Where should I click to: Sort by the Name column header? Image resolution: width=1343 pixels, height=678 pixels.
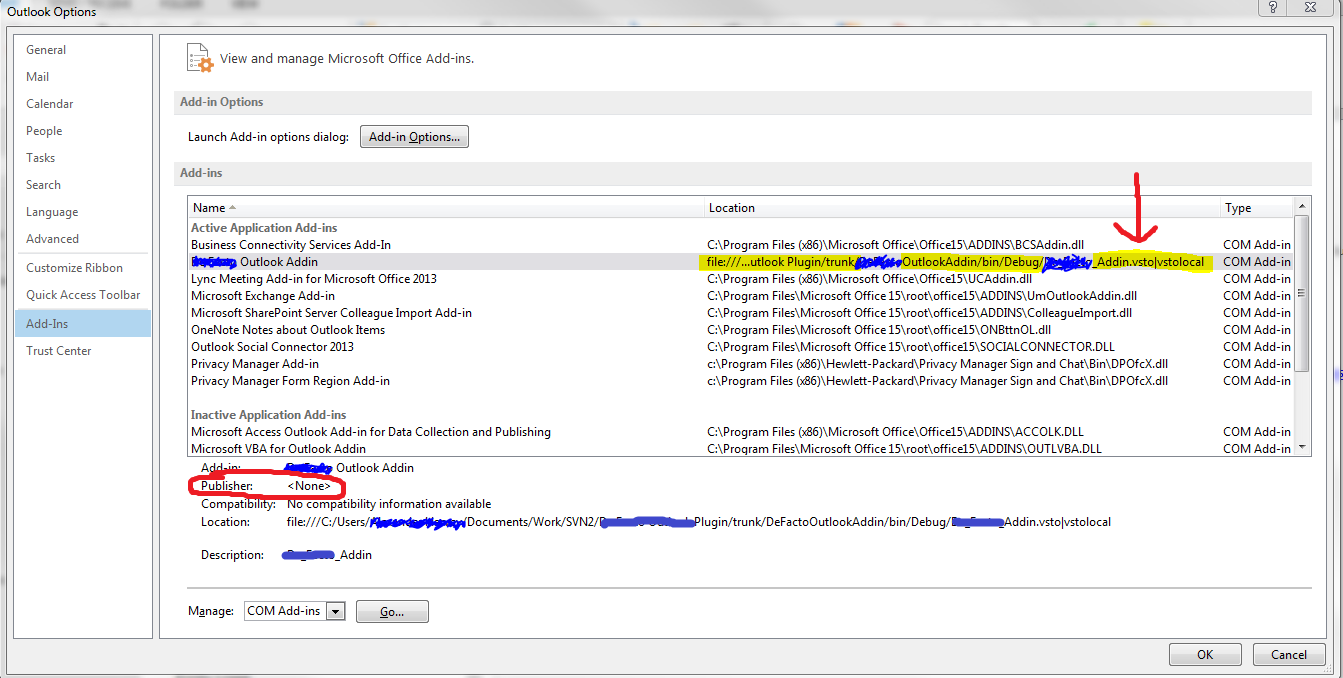point(445,208)
